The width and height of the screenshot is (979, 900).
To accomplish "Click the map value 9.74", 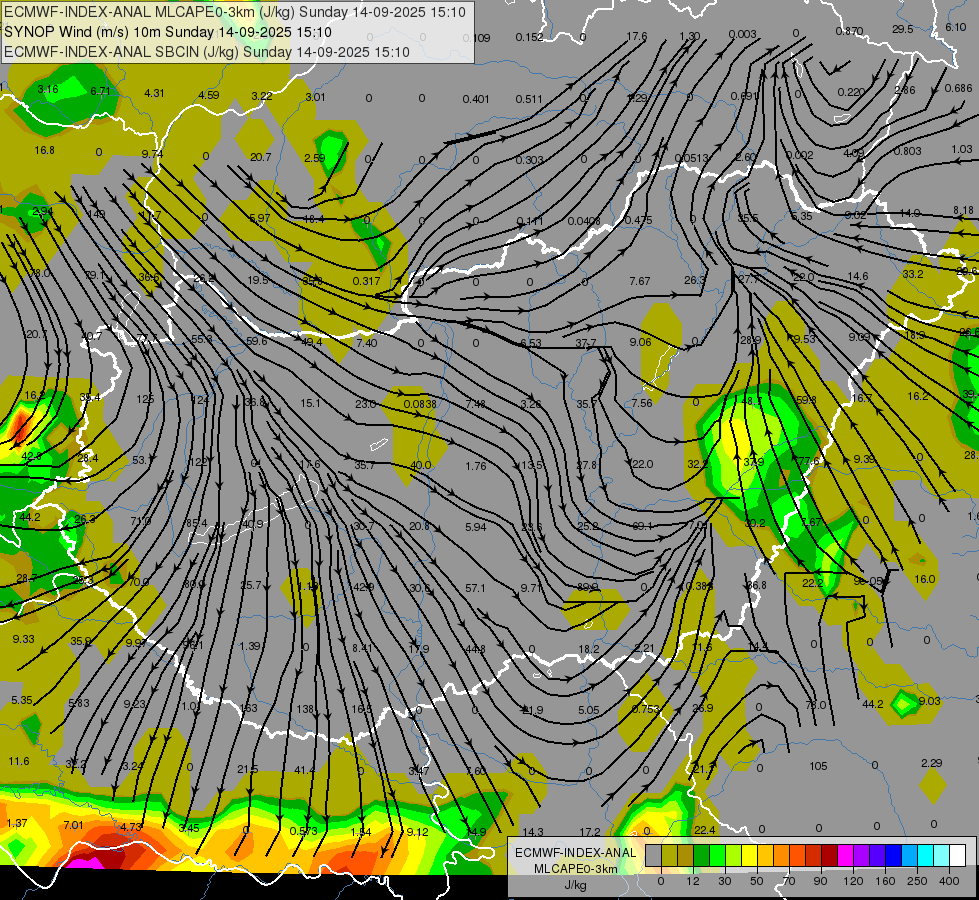I will [152, 154].
